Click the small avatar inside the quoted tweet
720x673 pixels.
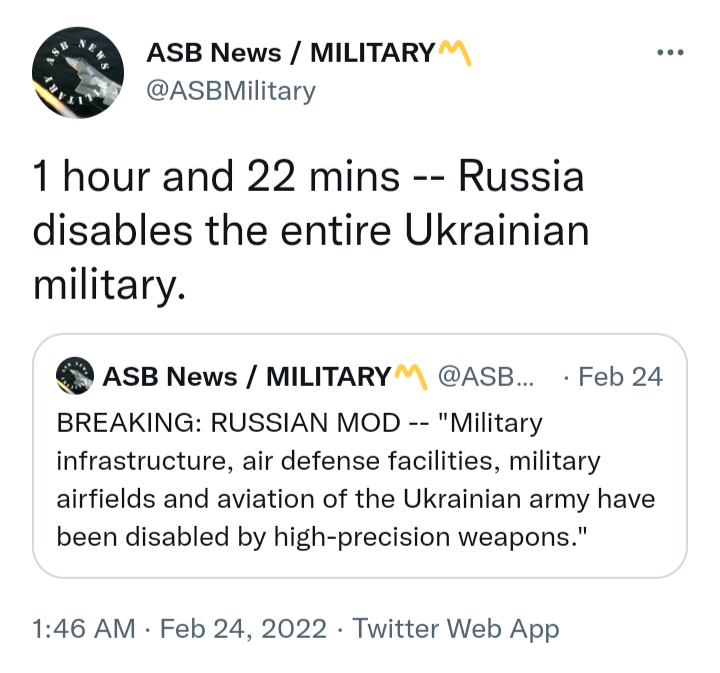[x=75, y=376]
